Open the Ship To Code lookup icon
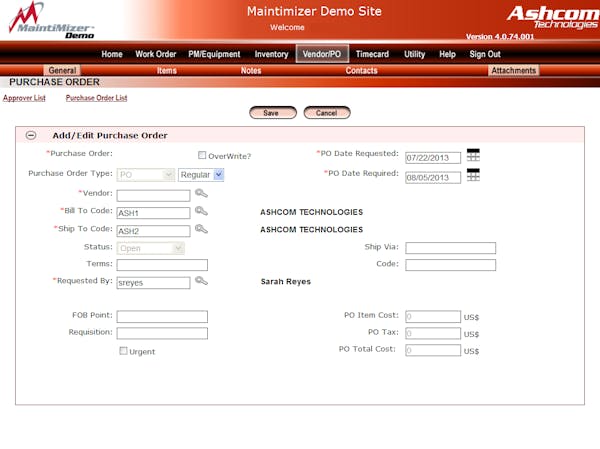 point(201,229)
